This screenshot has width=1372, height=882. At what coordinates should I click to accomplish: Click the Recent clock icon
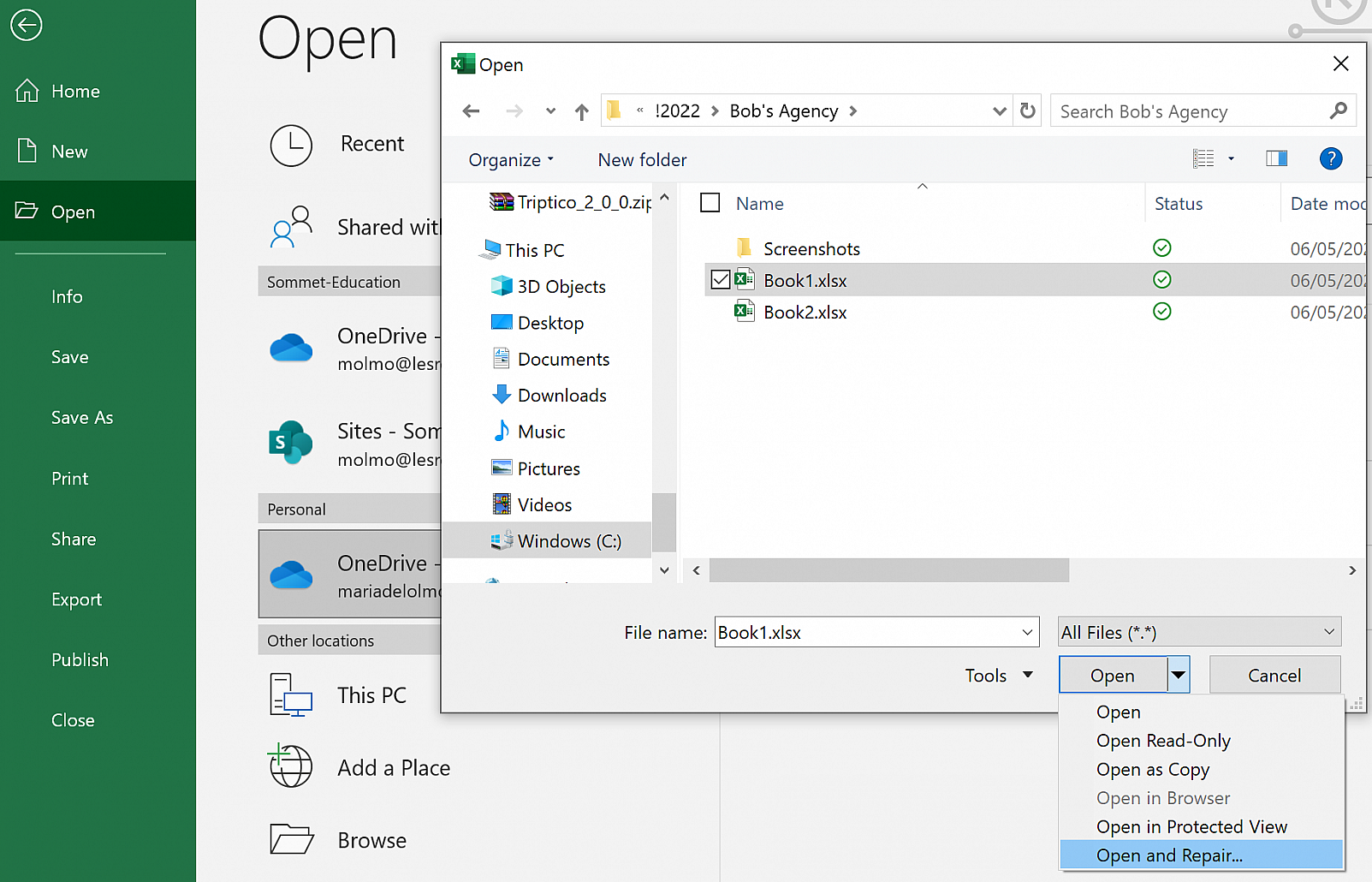click(x=291, y=145)
